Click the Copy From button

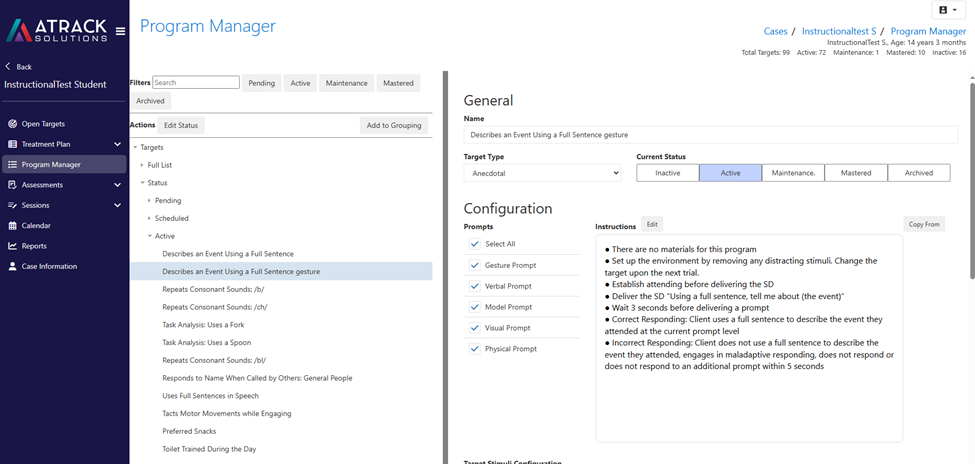click(924, 224)
